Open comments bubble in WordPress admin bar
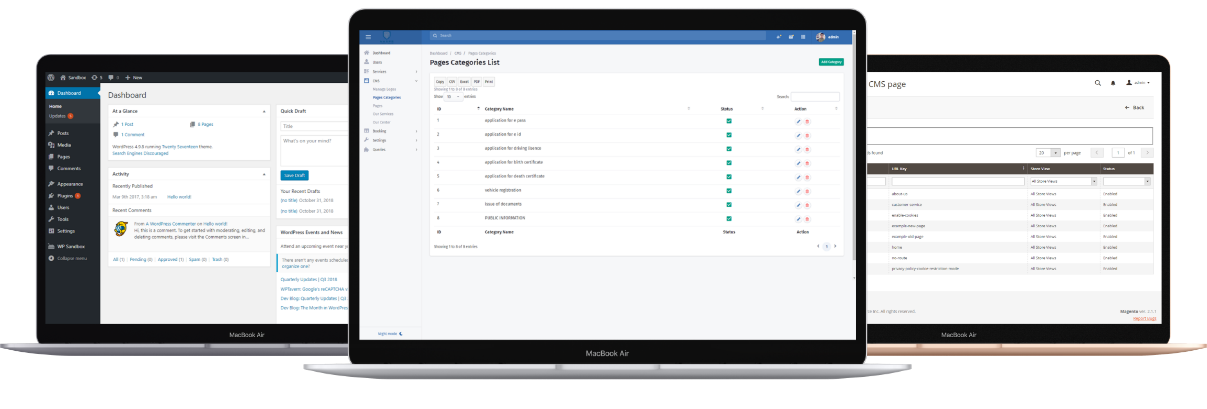This screenshot has height=409, width=1207. pyautogui.click(x=113, y=77)
